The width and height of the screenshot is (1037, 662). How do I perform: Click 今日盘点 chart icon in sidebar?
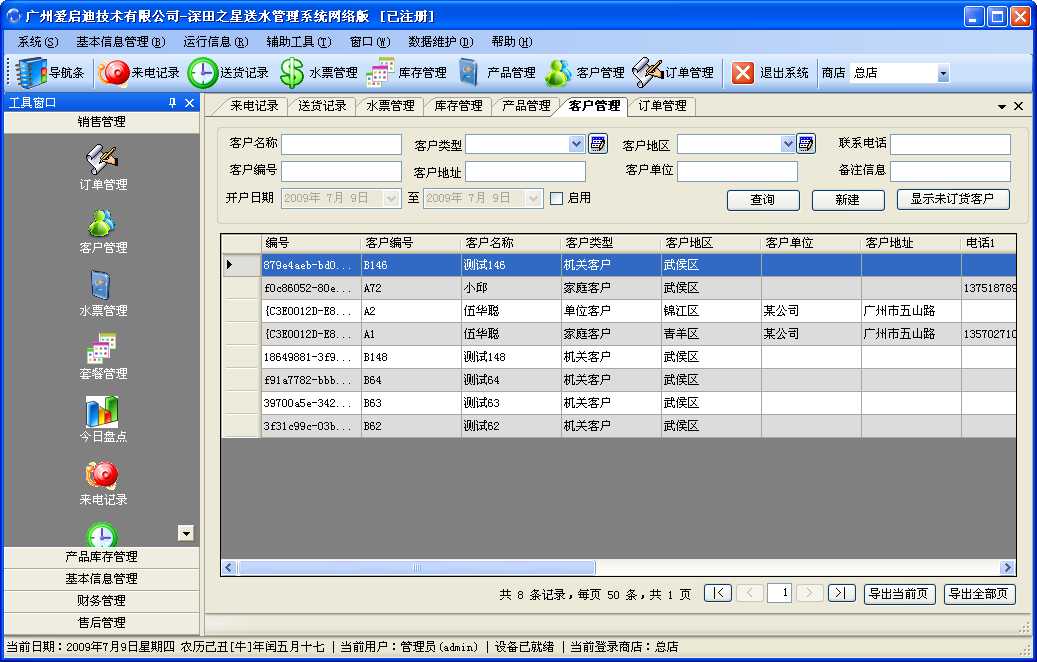coord(103,420)
